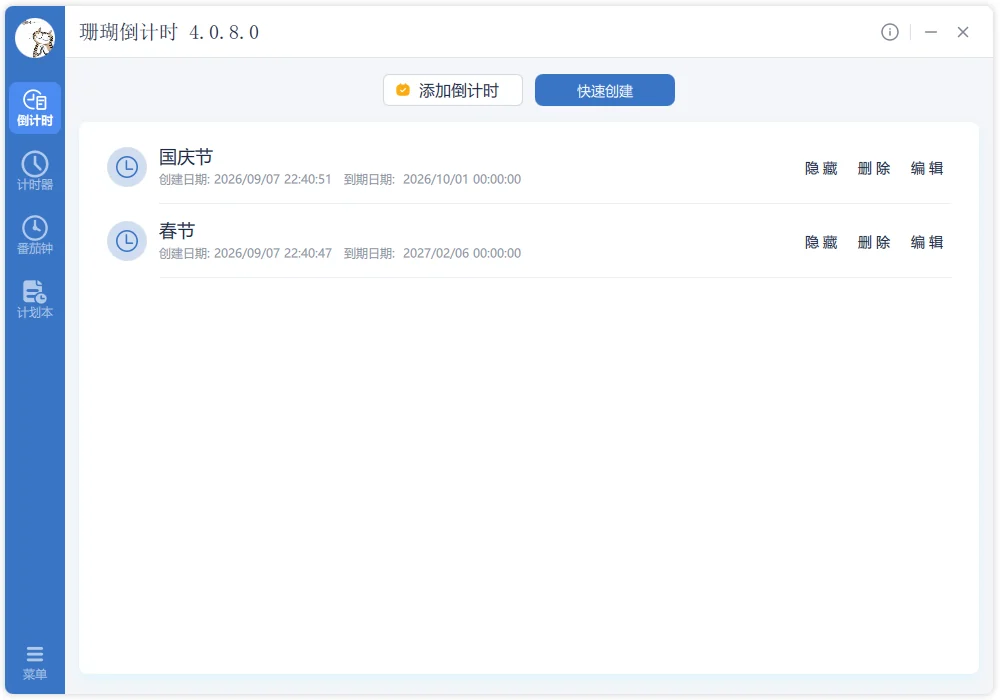Click the clock icon beside 国庆节
Image resolution: width=1000 pixels, height=700 pixels.
point(127,167)
